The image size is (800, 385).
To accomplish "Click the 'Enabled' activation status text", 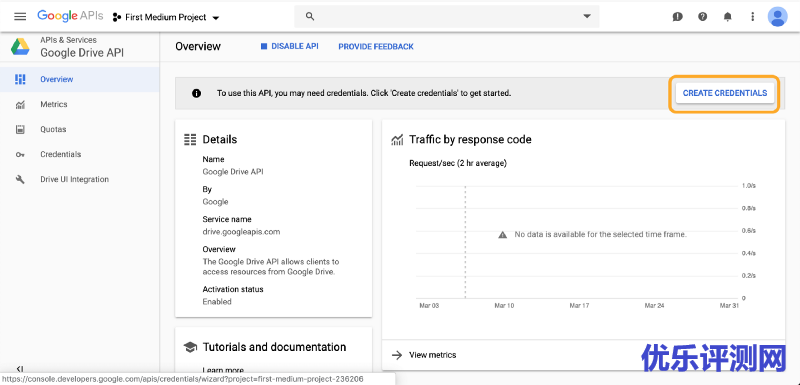I will [x=217, y=302].
